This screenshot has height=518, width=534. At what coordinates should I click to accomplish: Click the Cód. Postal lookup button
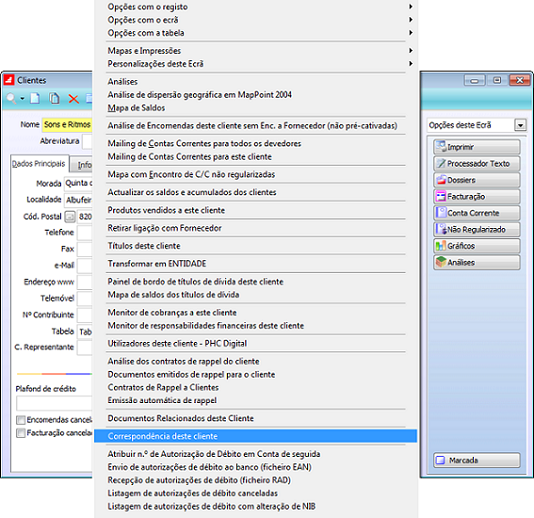70,216
